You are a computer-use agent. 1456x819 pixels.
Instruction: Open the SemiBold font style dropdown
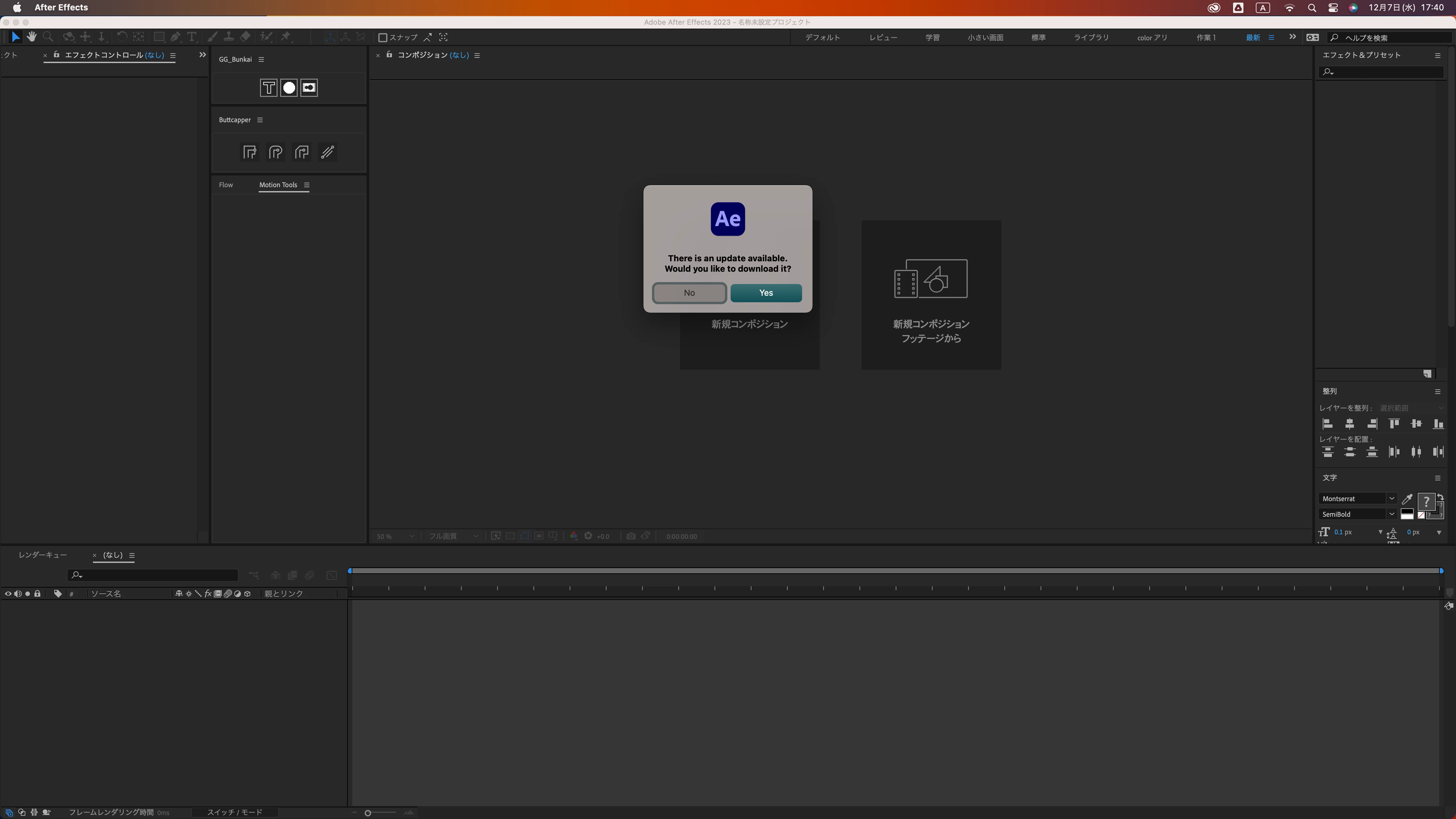pos(1391,514)
